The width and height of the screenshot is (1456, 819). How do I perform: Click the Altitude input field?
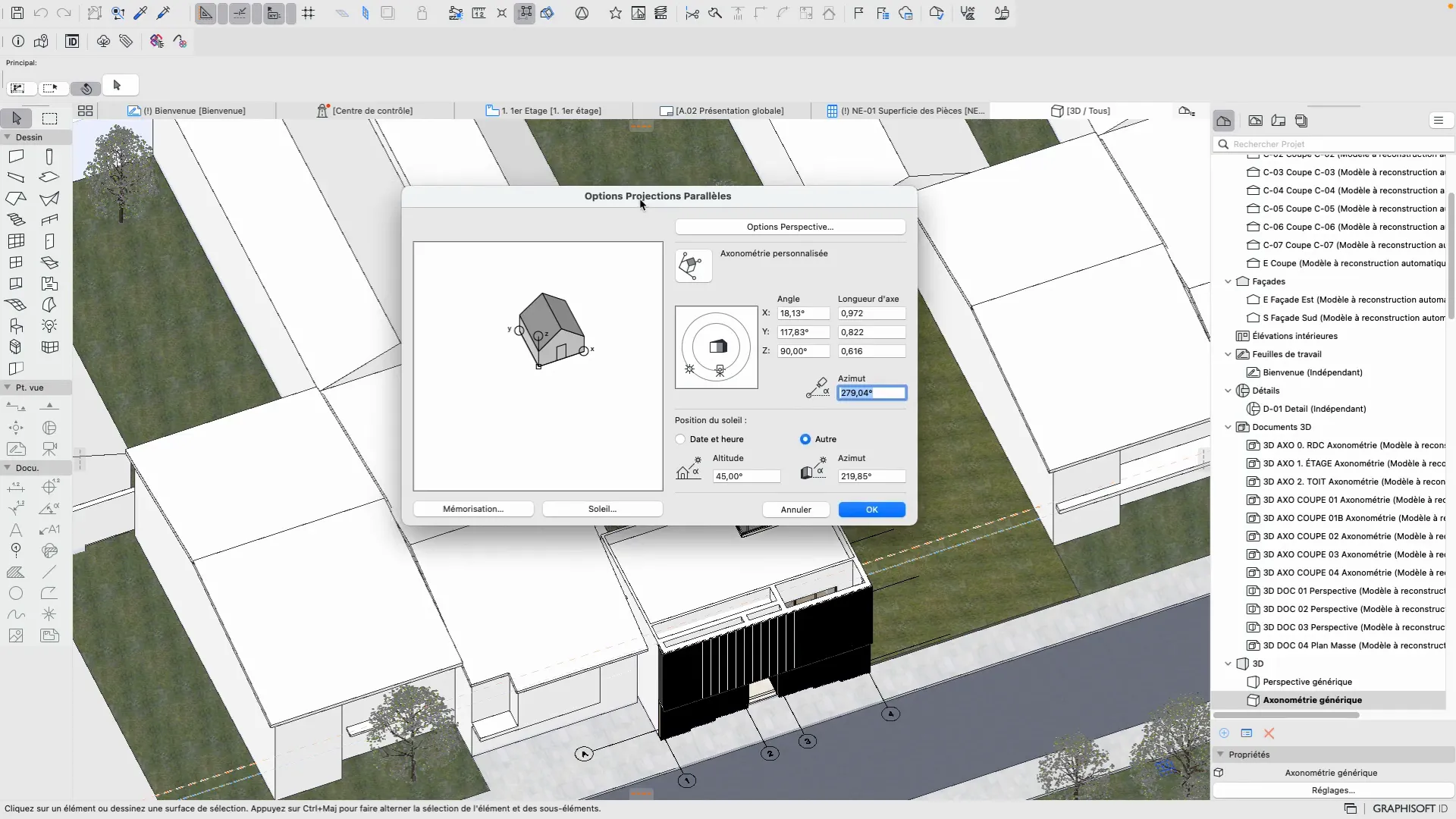745,476
